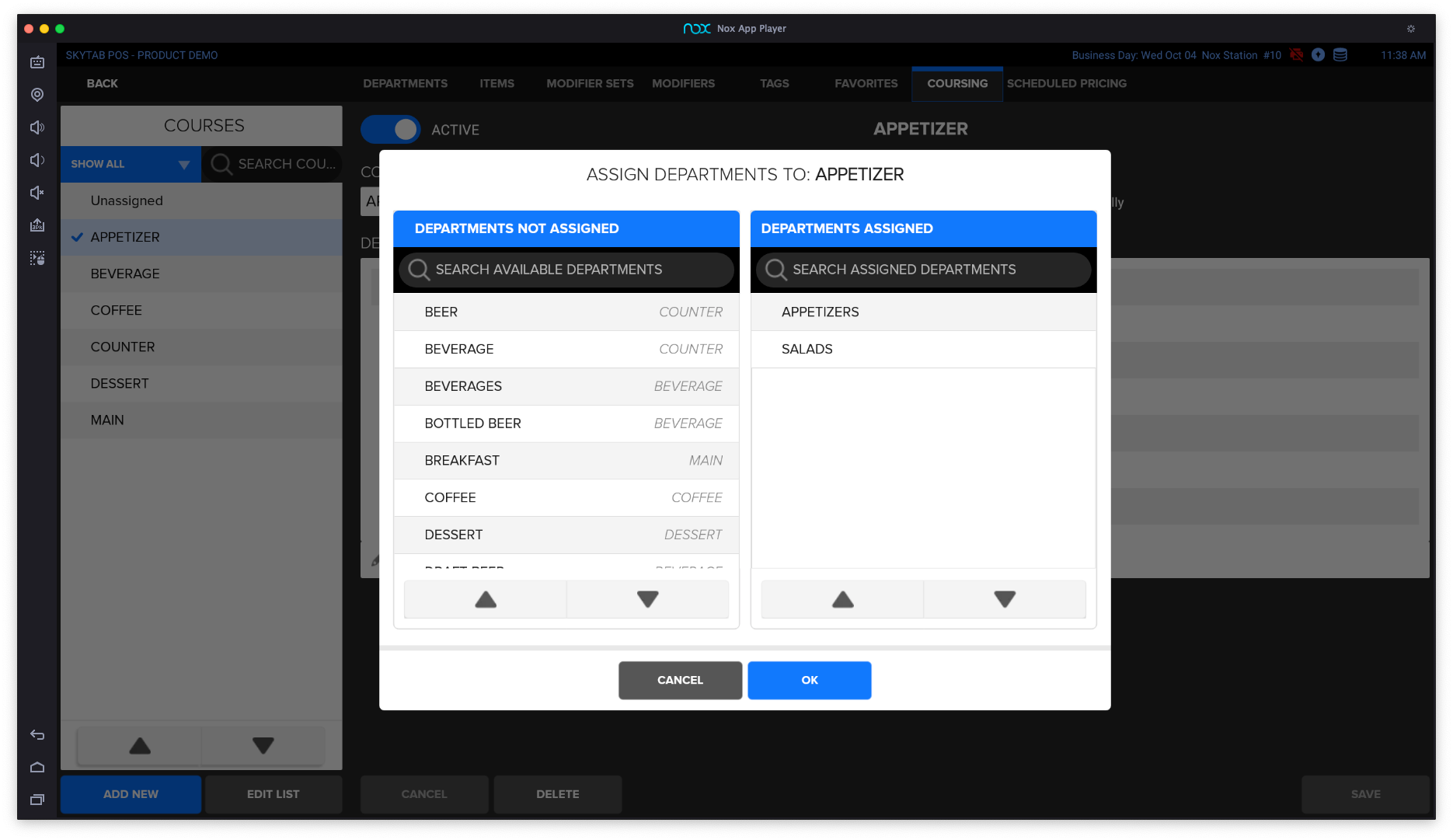Click the Android home icon in sidebar
The width and height of the screenshot is (1453, 840).
(37, 767)
